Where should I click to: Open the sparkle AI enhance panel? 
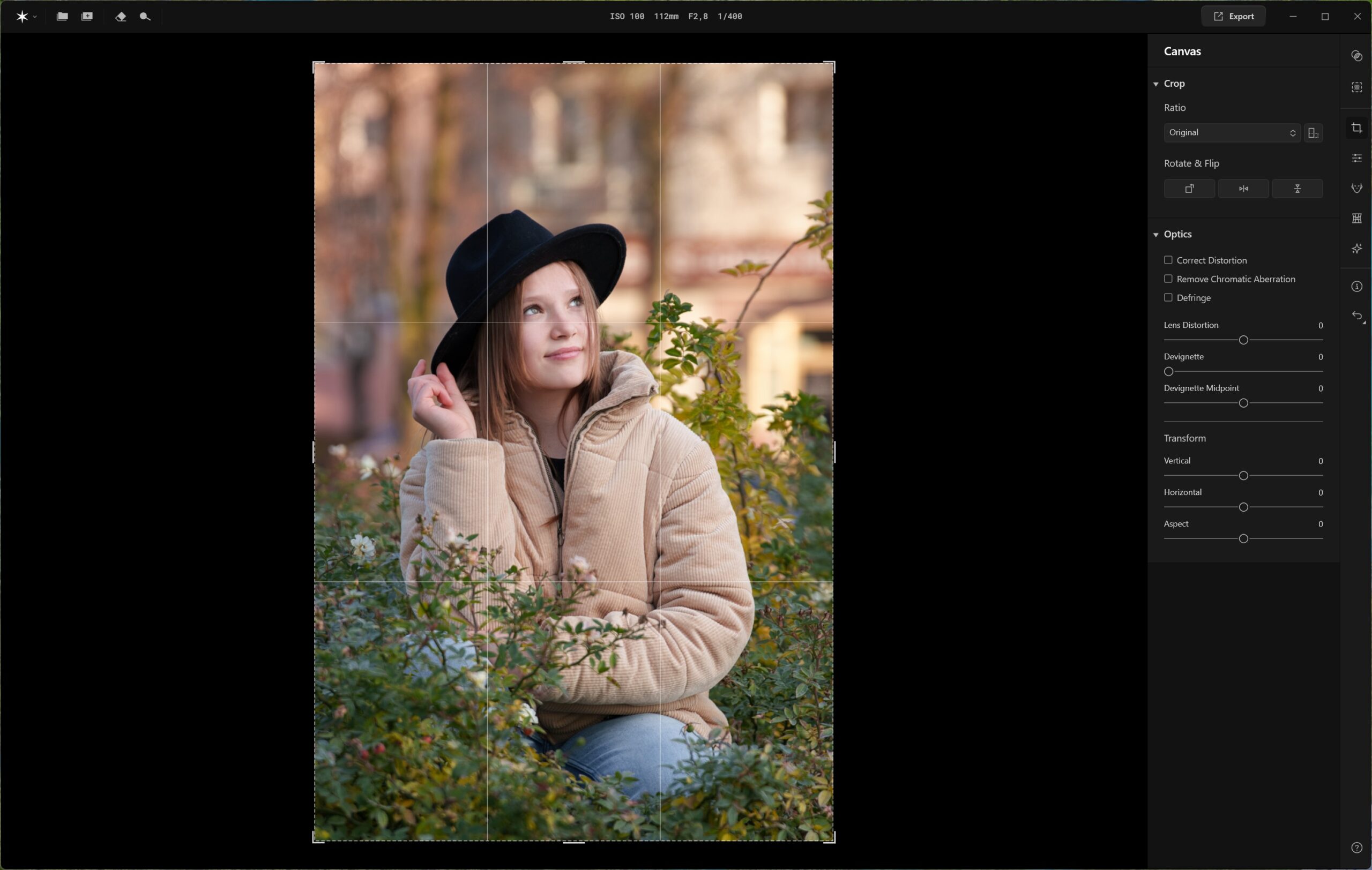[x=1356, y=249]
